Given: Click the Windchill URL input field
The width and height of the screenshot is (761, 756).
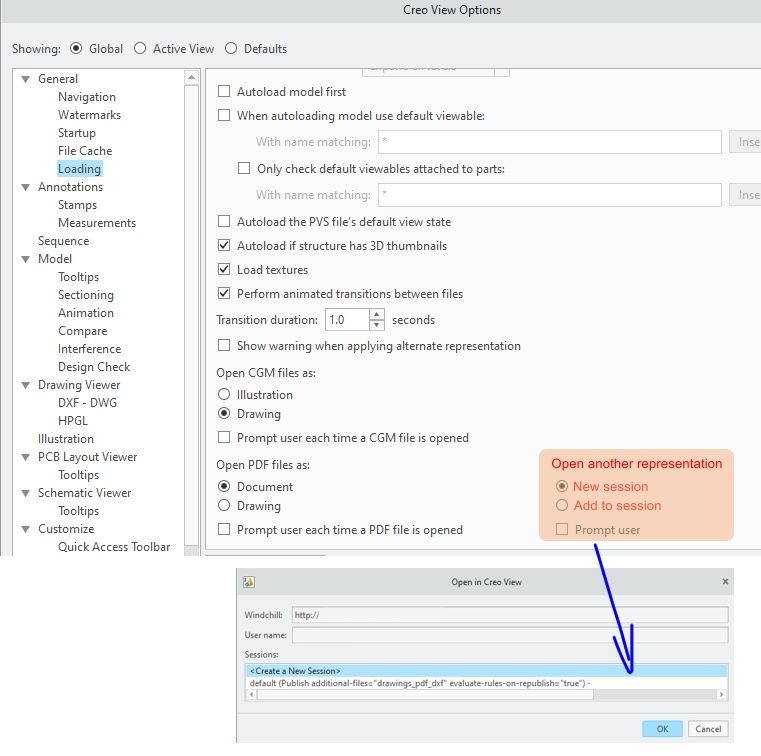Looking at the screenshot, I should tap(510, 615).
